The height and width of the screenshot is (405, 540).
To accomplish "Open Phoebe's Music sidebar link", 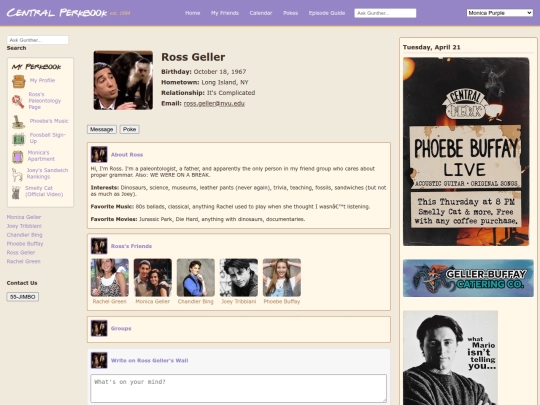I will tap(49, 121).
